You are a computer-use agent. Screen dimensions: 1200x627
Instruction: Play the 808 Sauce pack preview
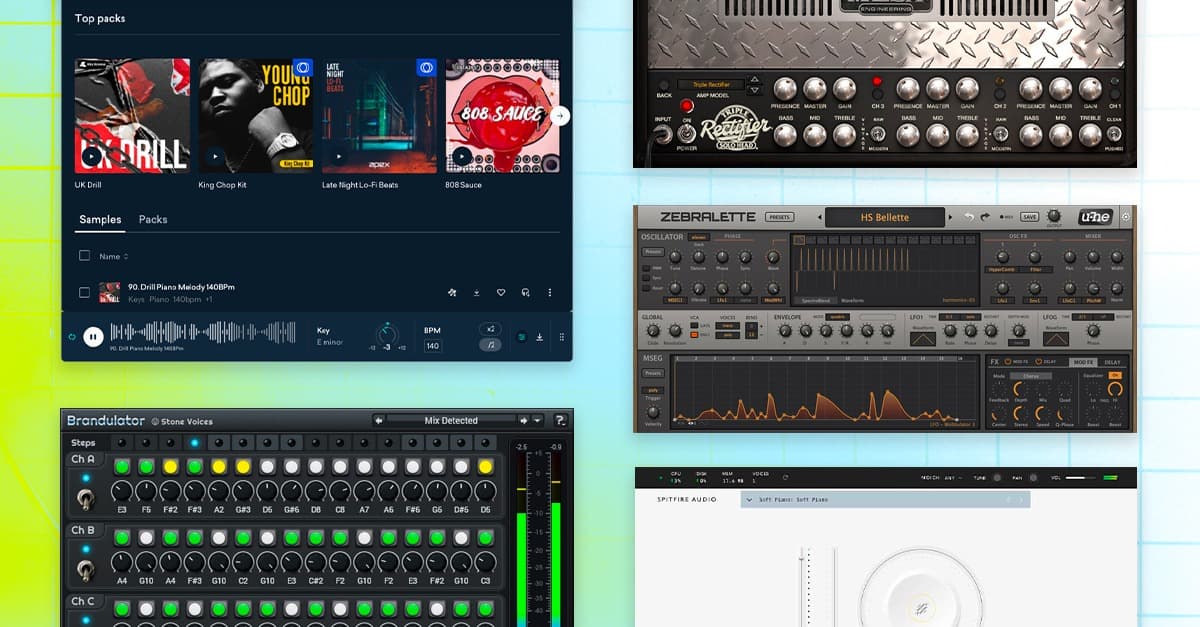(x=462, y=156)
